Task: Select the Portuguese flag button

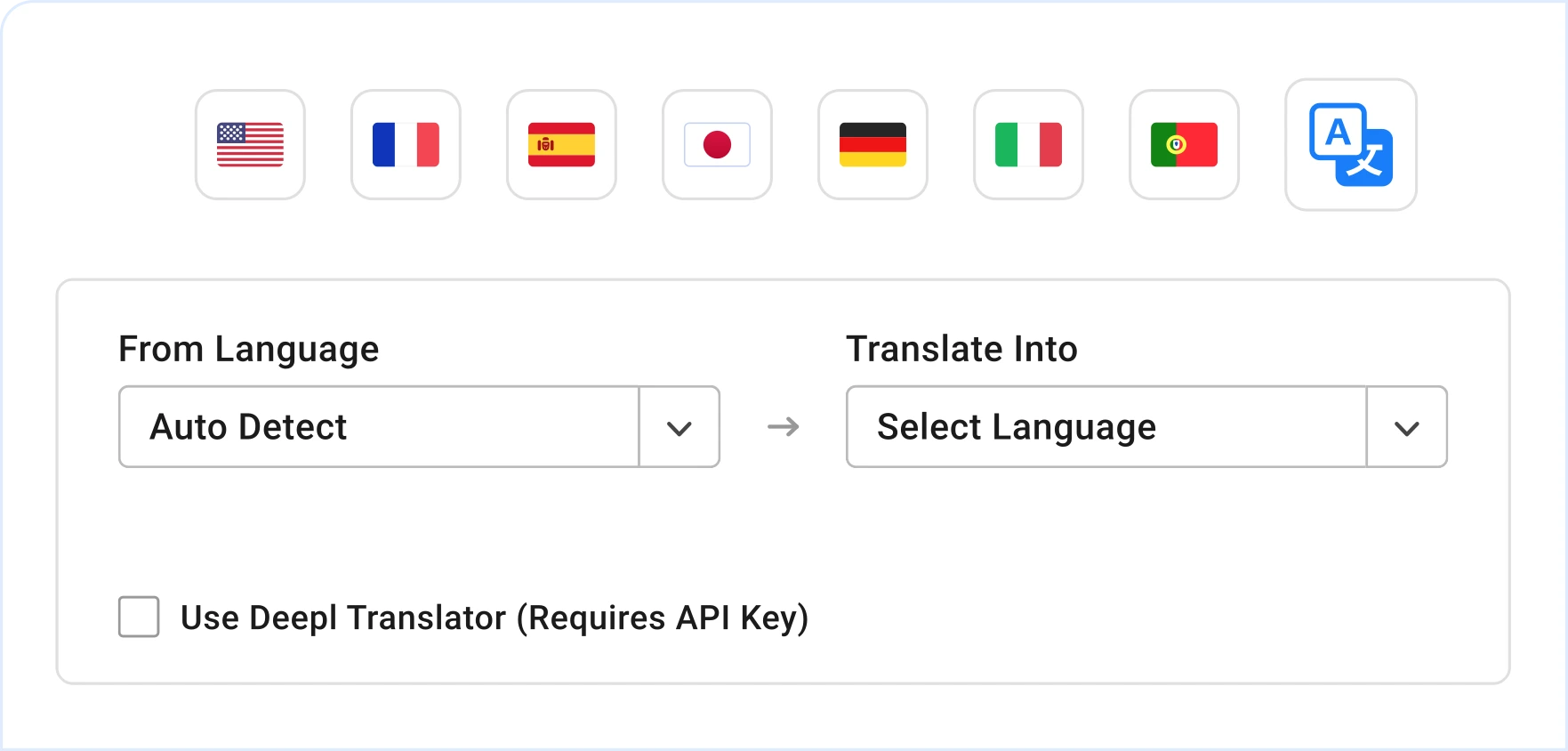Action: [x=1184, y=144]
